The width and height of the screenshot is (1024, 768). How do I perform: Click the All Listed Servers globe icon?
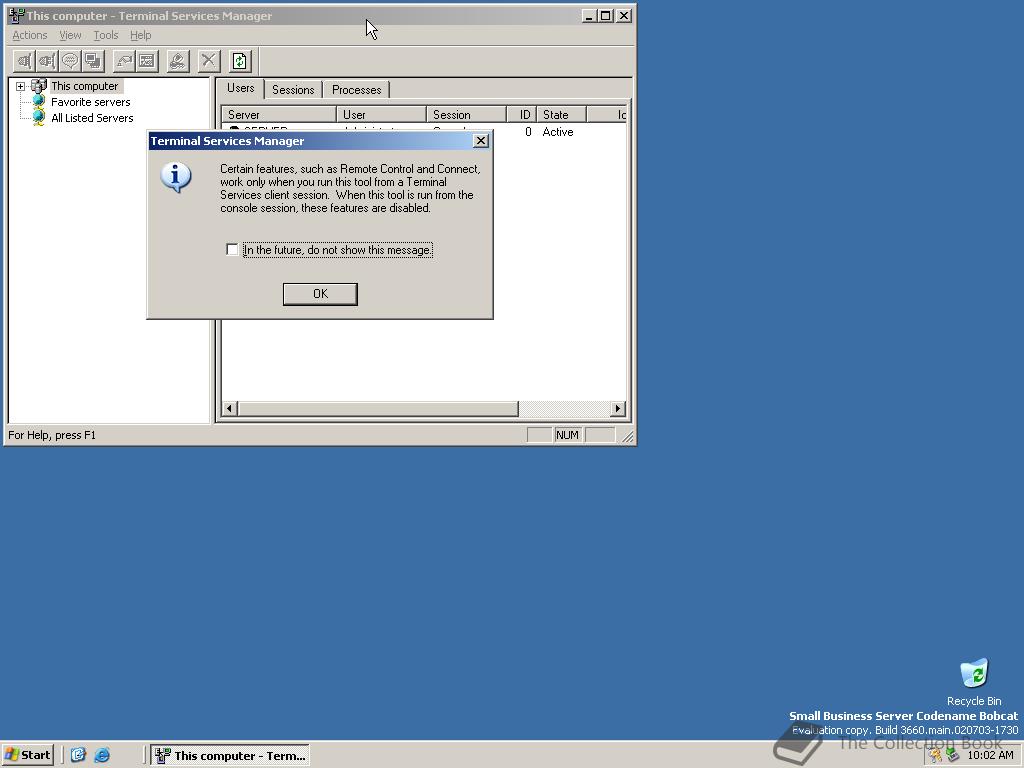(39, 118)
